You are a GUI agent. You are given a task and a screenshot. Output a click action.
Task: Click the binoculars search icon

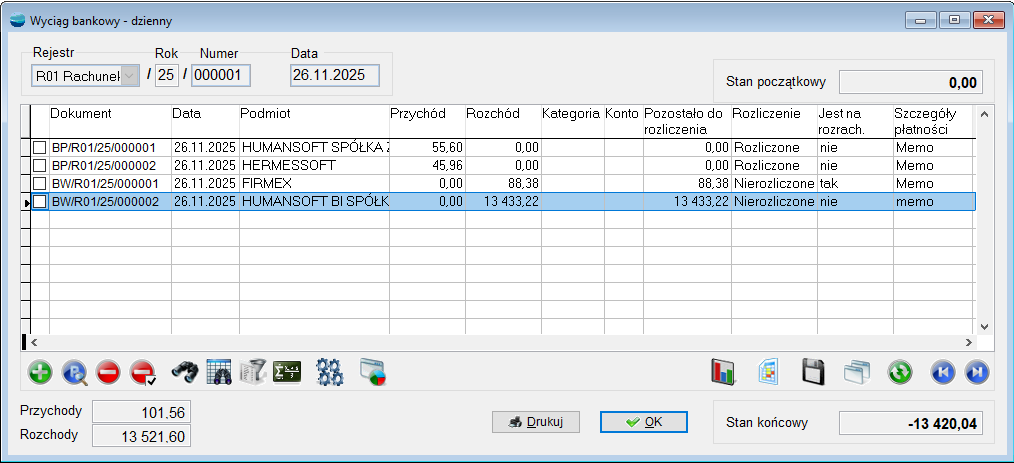pyautogui.click(x=185, y=373)
